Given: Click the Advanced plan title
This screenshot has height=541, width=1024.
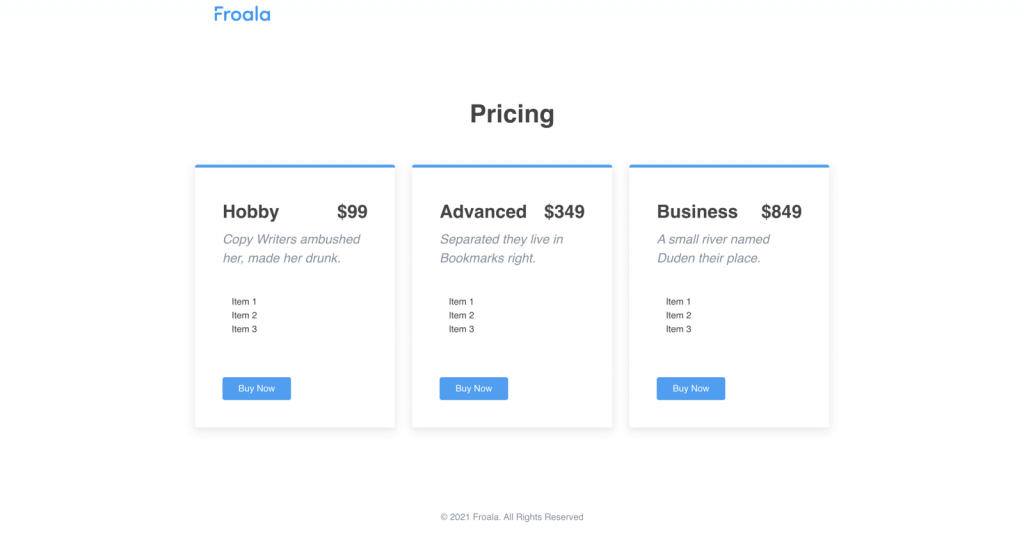Looking at the screenshot, I should [x=483, y=212].
